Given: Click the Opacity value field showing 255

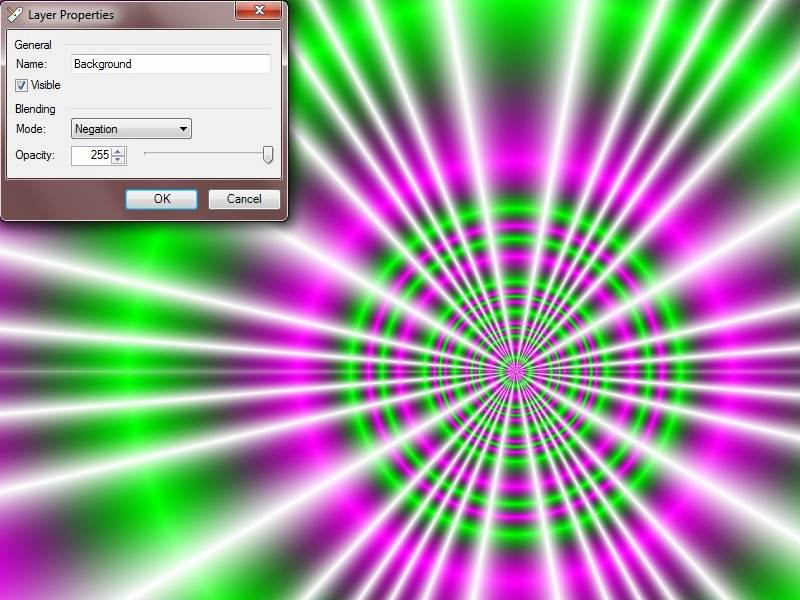Looking at the screenshot, I should (x=91, y=155).
